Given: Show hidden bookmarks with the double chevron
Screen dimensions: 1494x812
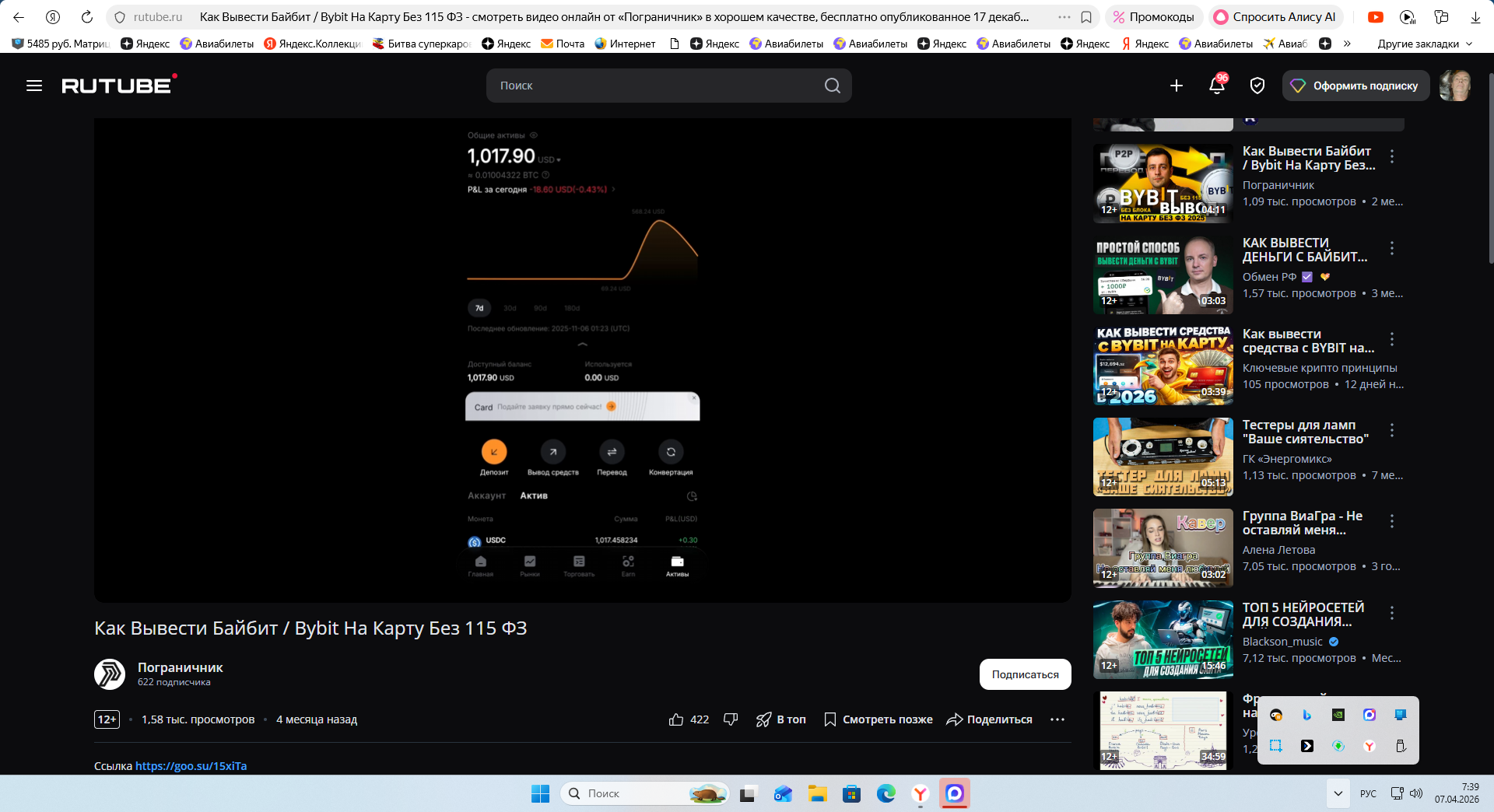Looking at the screenshot, I should coord(1347,44).
